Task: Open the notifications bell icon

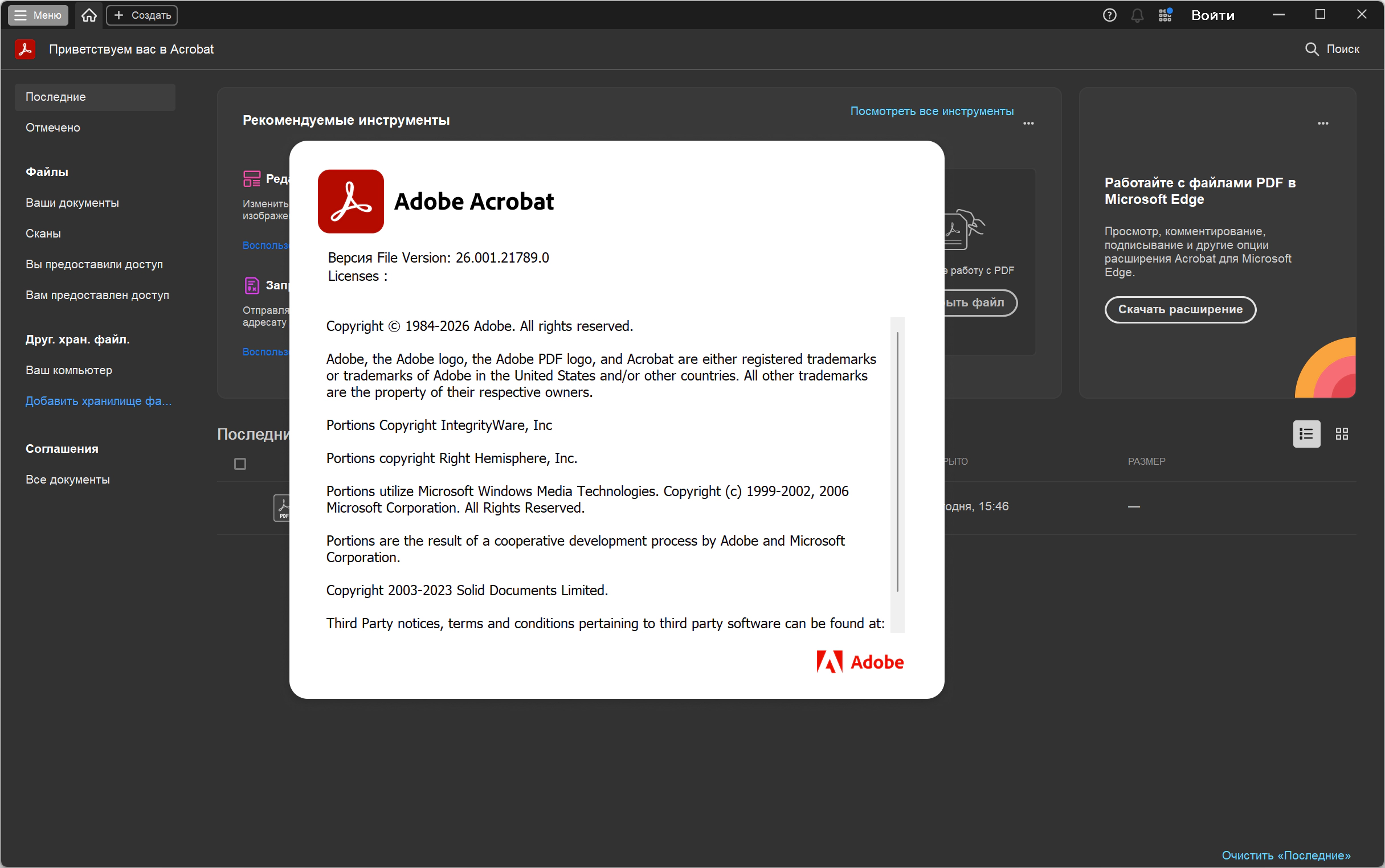Action: click(1137, 15)
